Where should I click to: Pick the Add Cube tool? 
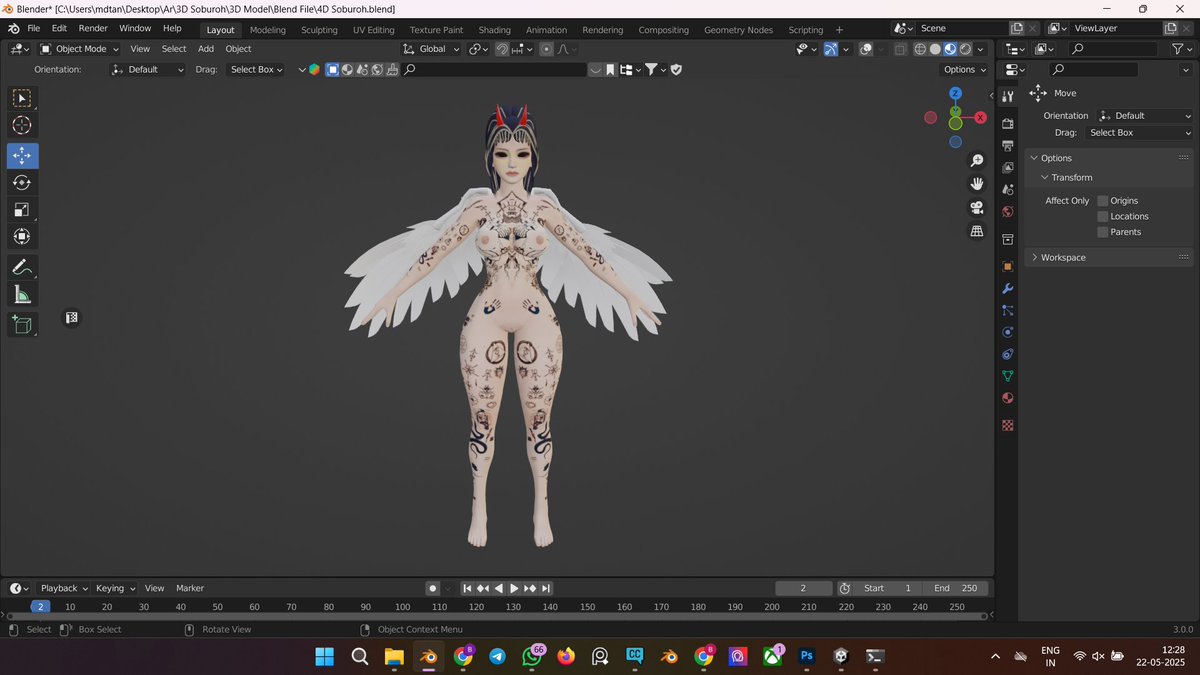click(22, 325)
